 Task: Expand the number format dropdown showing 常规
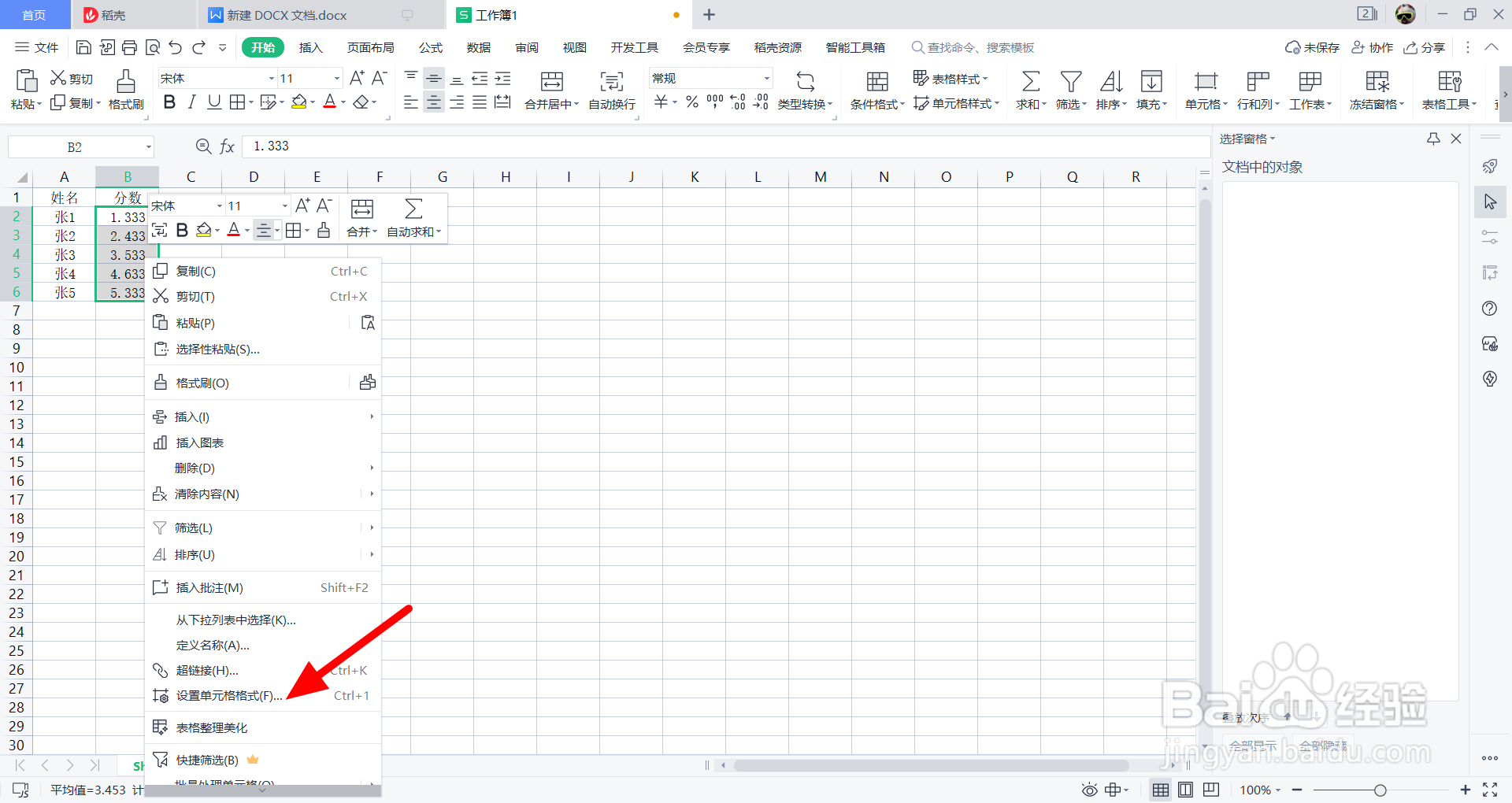[x=766, y=78]
